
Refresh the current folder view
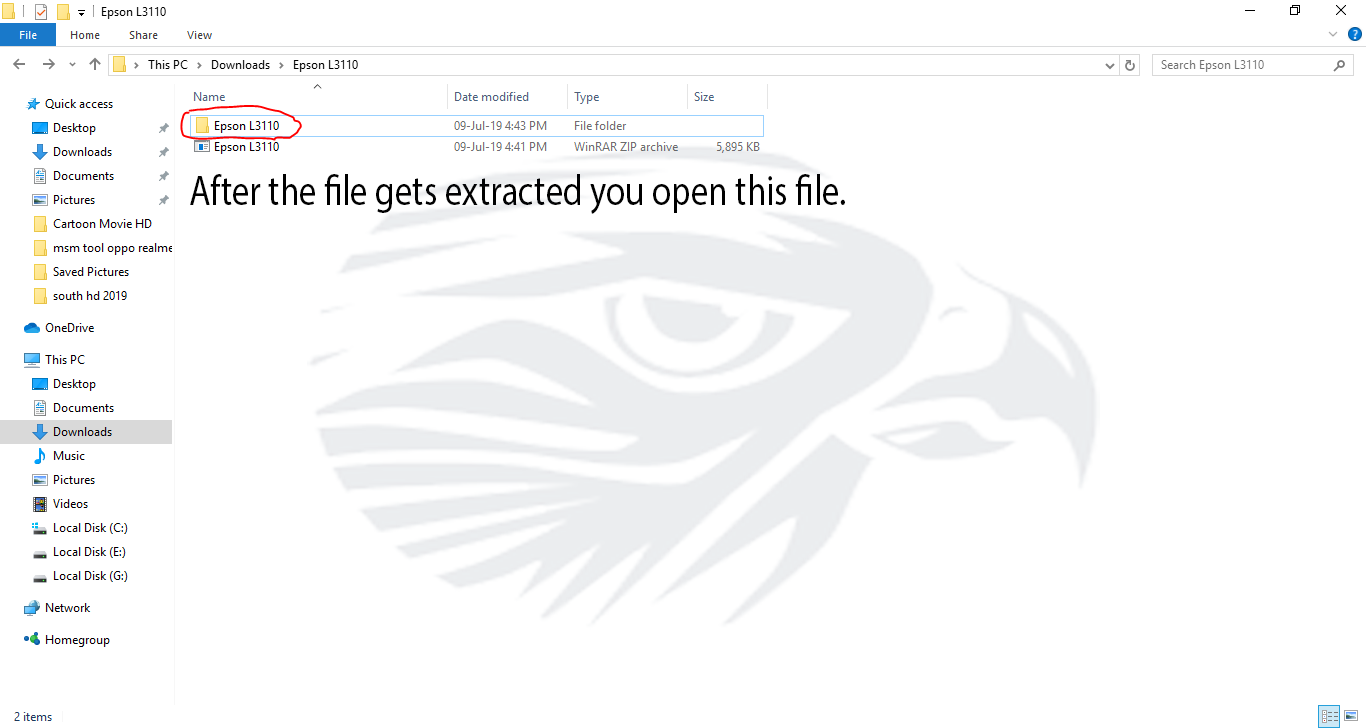[1130, 65]
